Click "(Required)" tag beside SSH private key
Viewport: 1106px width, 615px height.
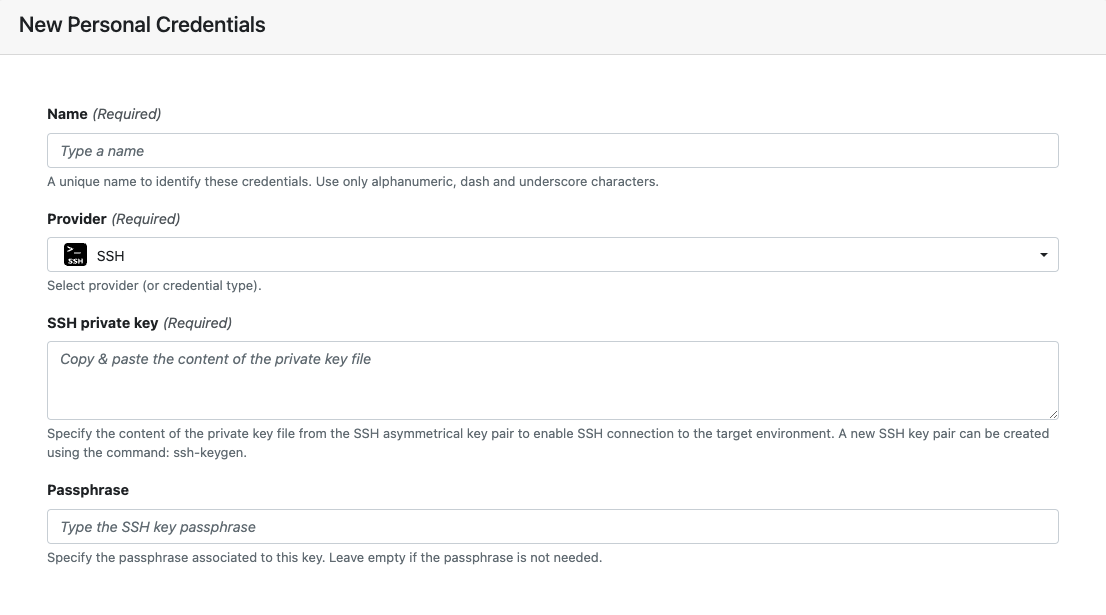click(198, 323)
